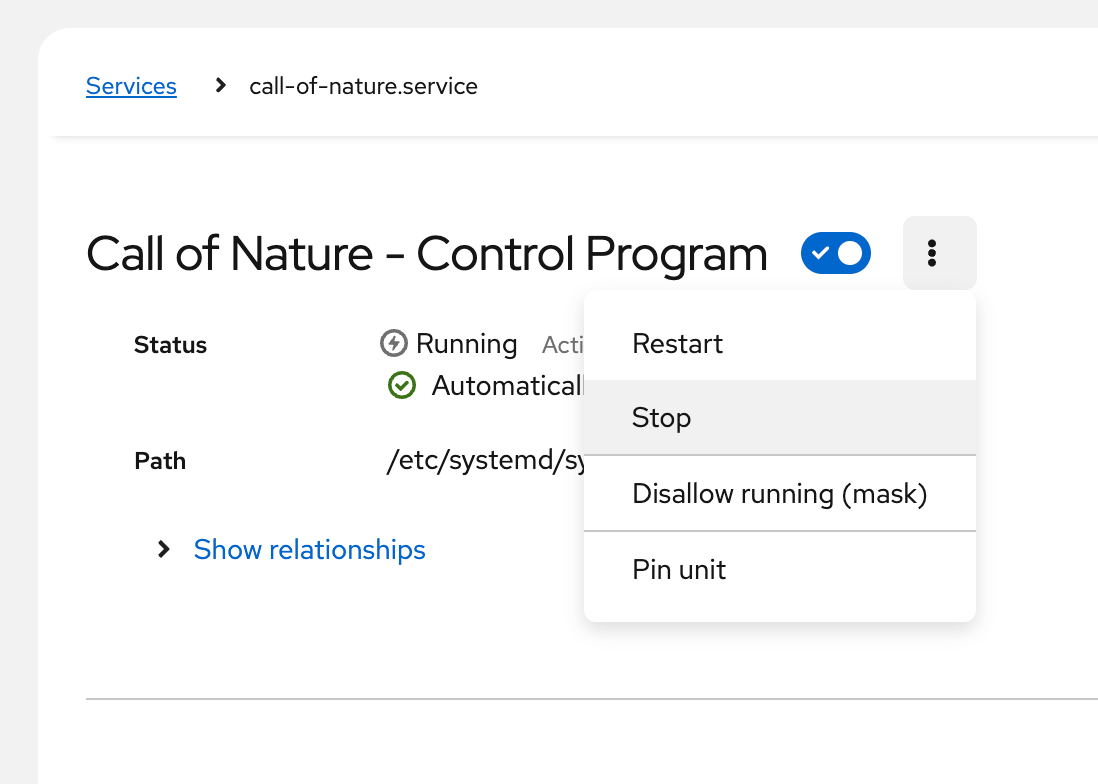Screen dimensions: 1098x784
Task: Go back to the Services page link
Action: (131, 86)
